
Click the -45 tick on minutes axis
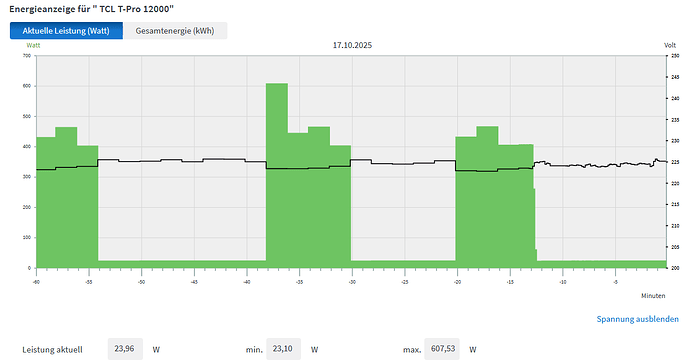(x=194, y=282)
